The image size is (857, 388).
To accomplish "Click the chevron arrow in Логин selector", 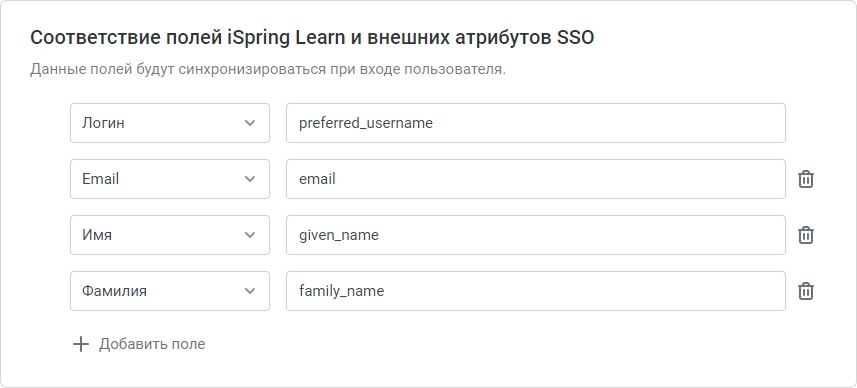I will [250, 123].
